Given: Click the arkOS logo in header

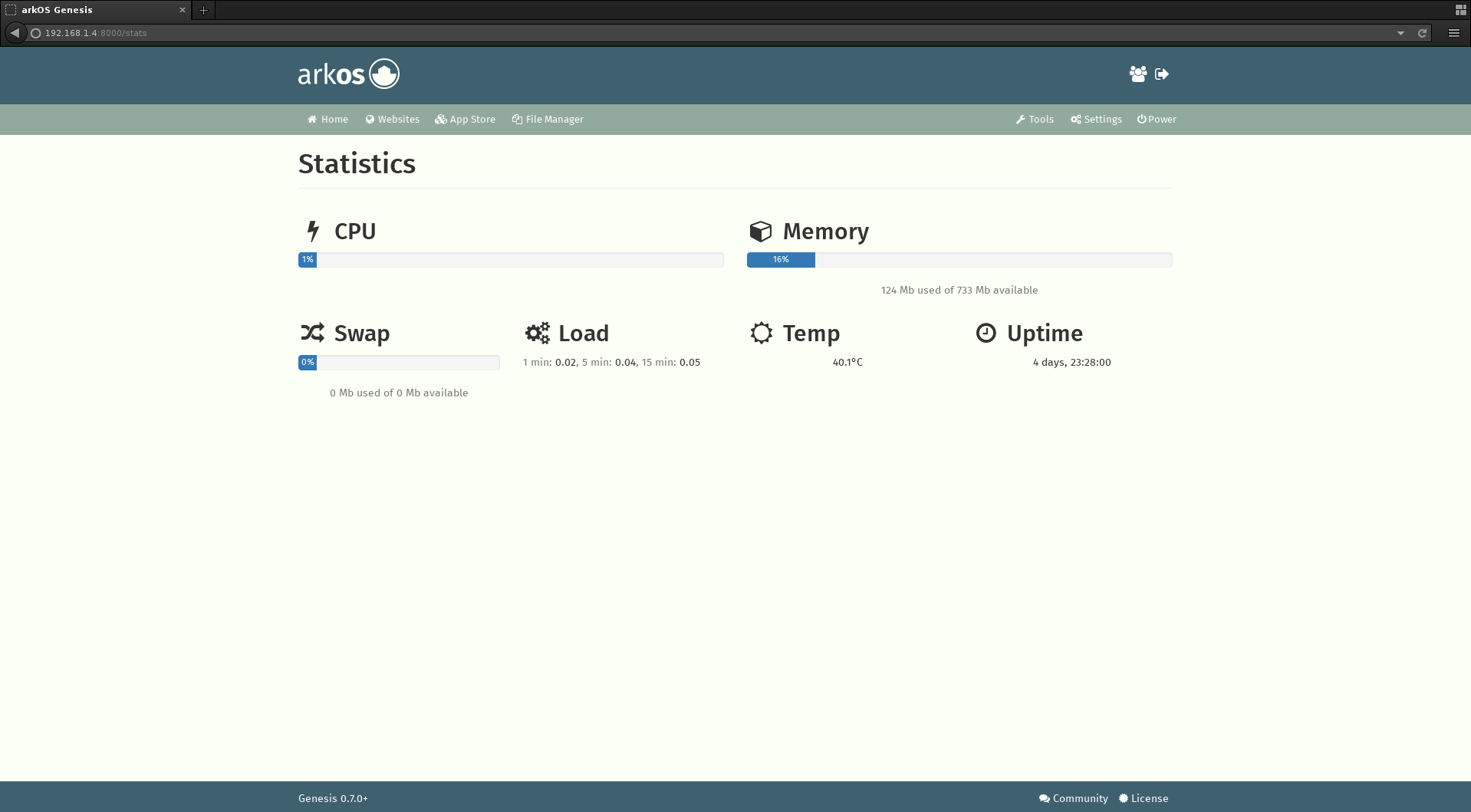Looking at the screenshot, I should click(349, 74).
